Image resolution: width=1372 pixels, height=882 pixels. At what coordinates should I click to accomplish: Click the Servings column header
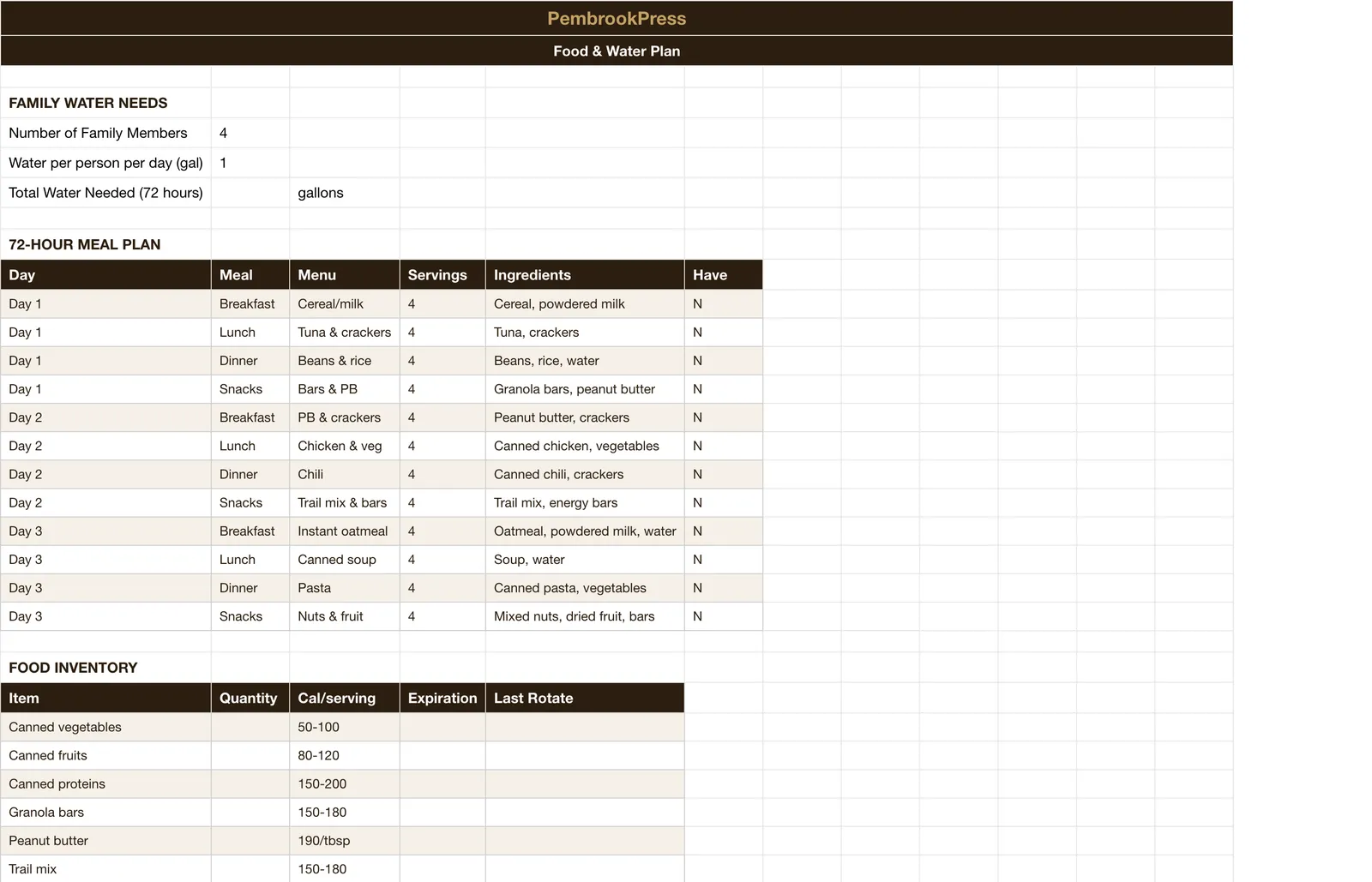pyautogui.click(x=442, y=275)
